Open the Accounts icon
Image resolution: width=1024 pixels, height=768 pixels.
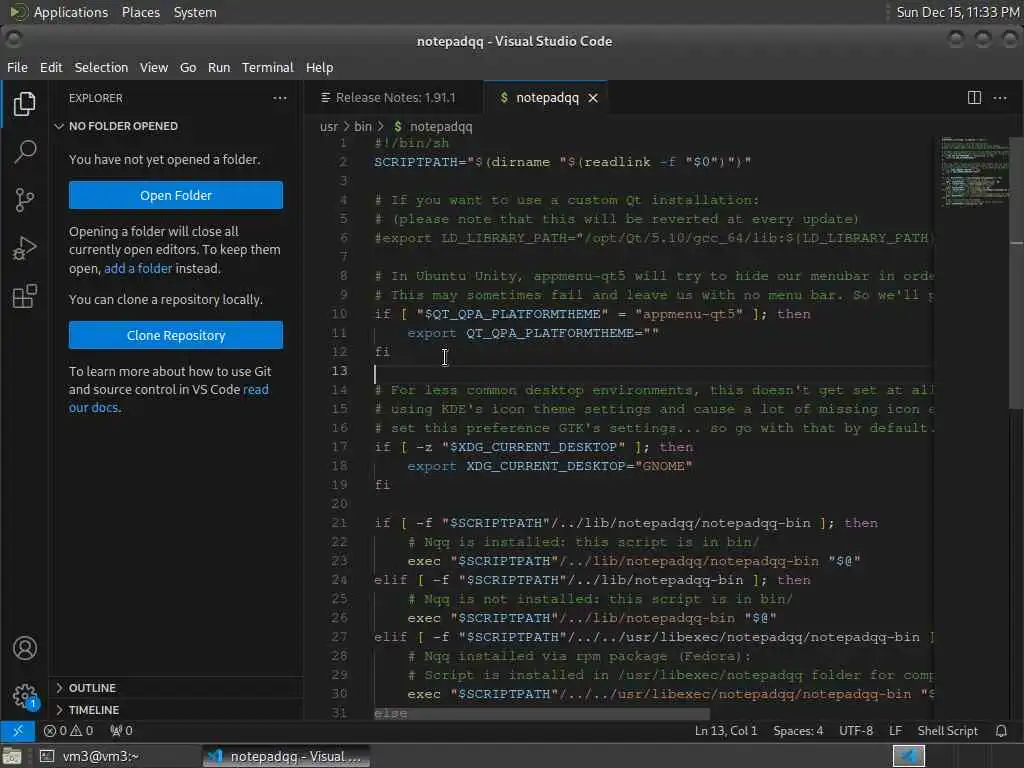(x=25, y=648)
